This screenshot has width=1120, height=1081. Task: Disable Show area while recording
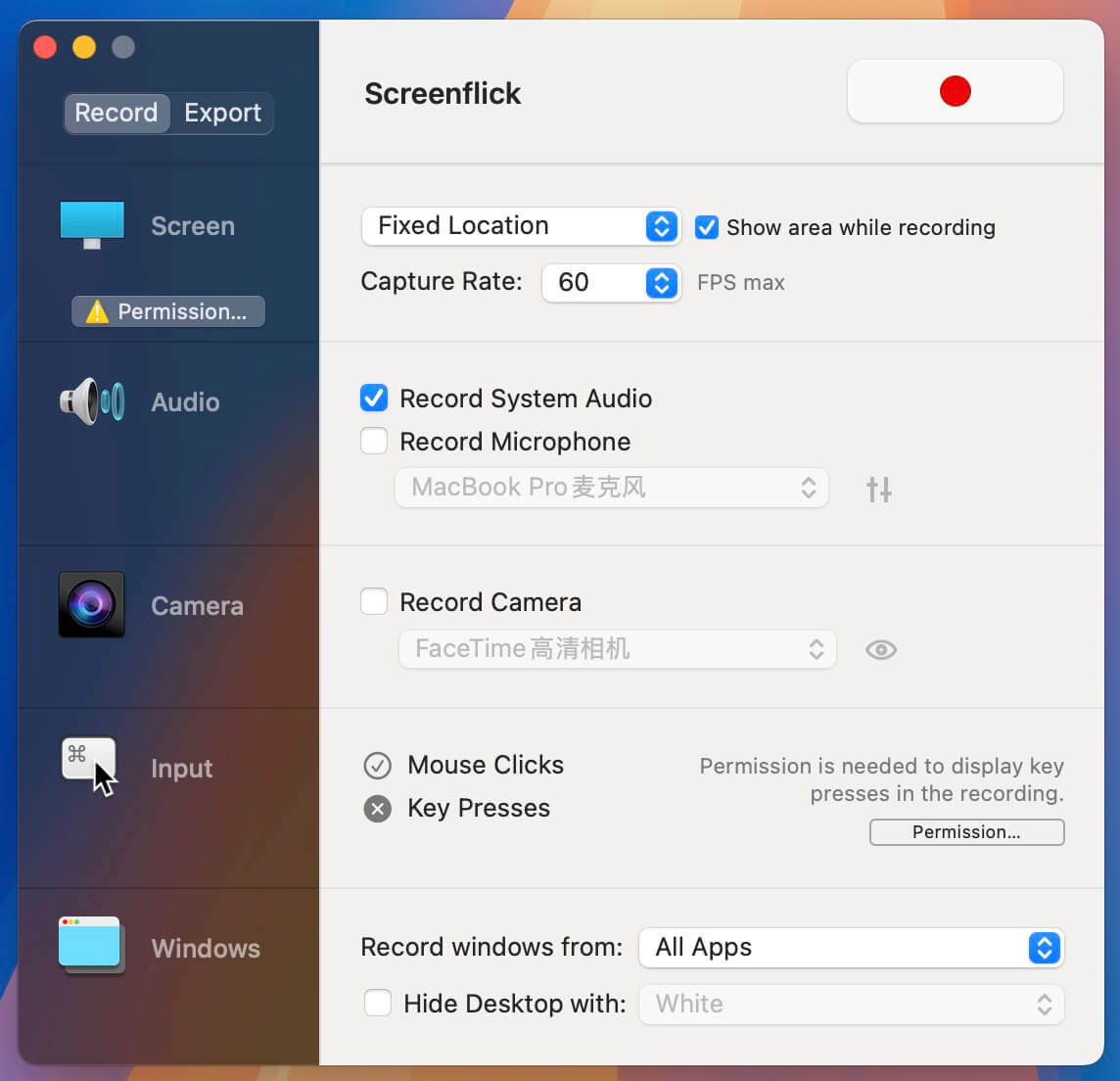click(x=707, y=227)
